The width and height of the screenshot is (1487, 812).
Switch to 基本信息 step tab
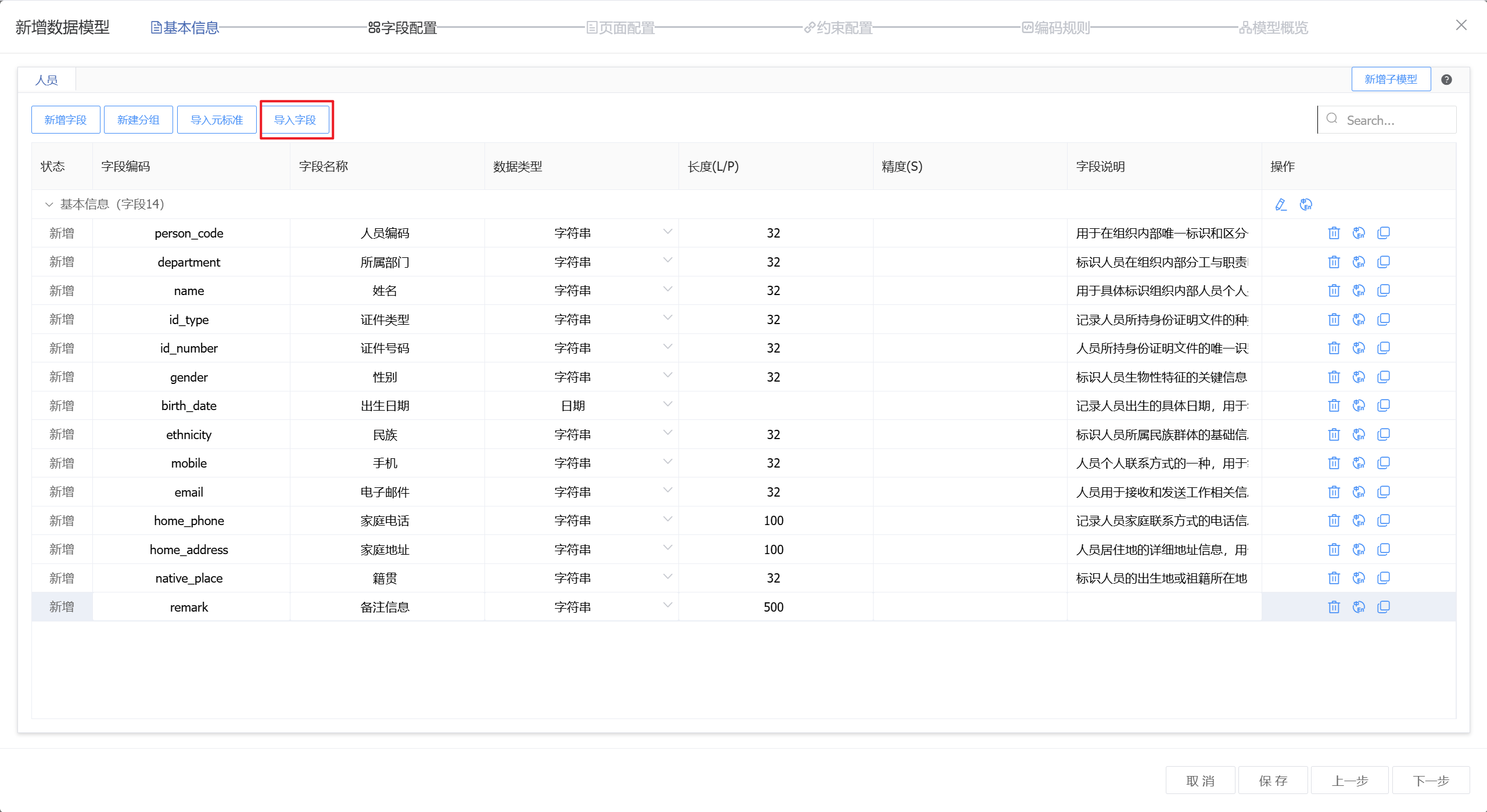[x=185, y=27]
